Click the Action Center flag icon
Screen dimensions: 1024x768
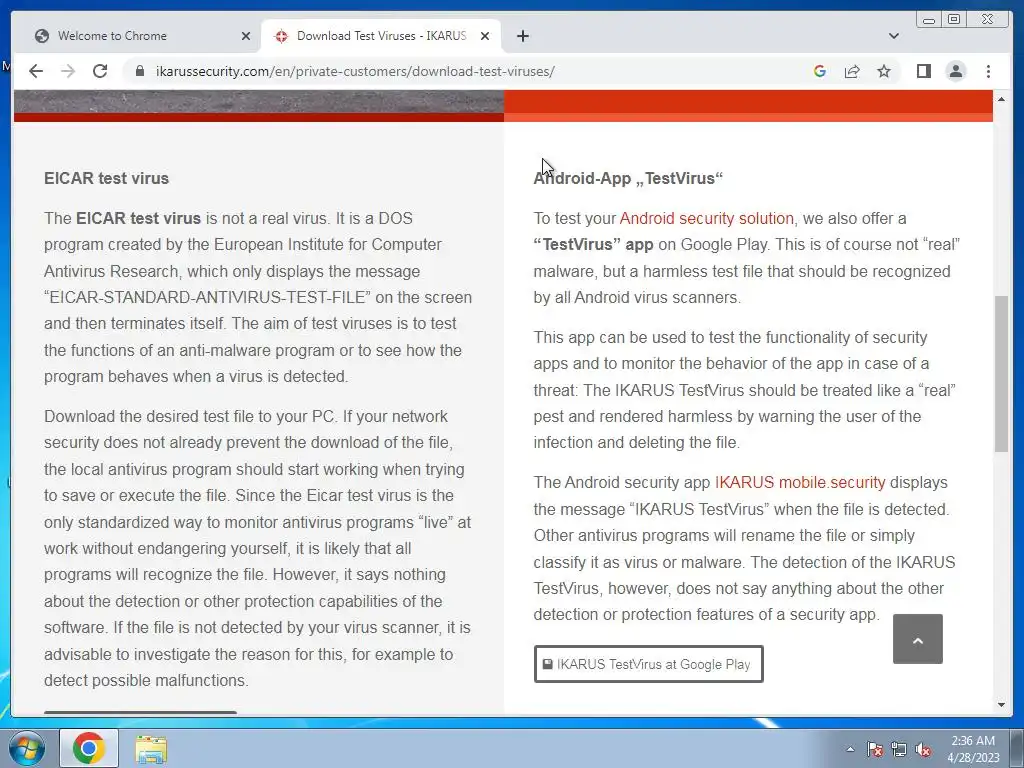874,749
